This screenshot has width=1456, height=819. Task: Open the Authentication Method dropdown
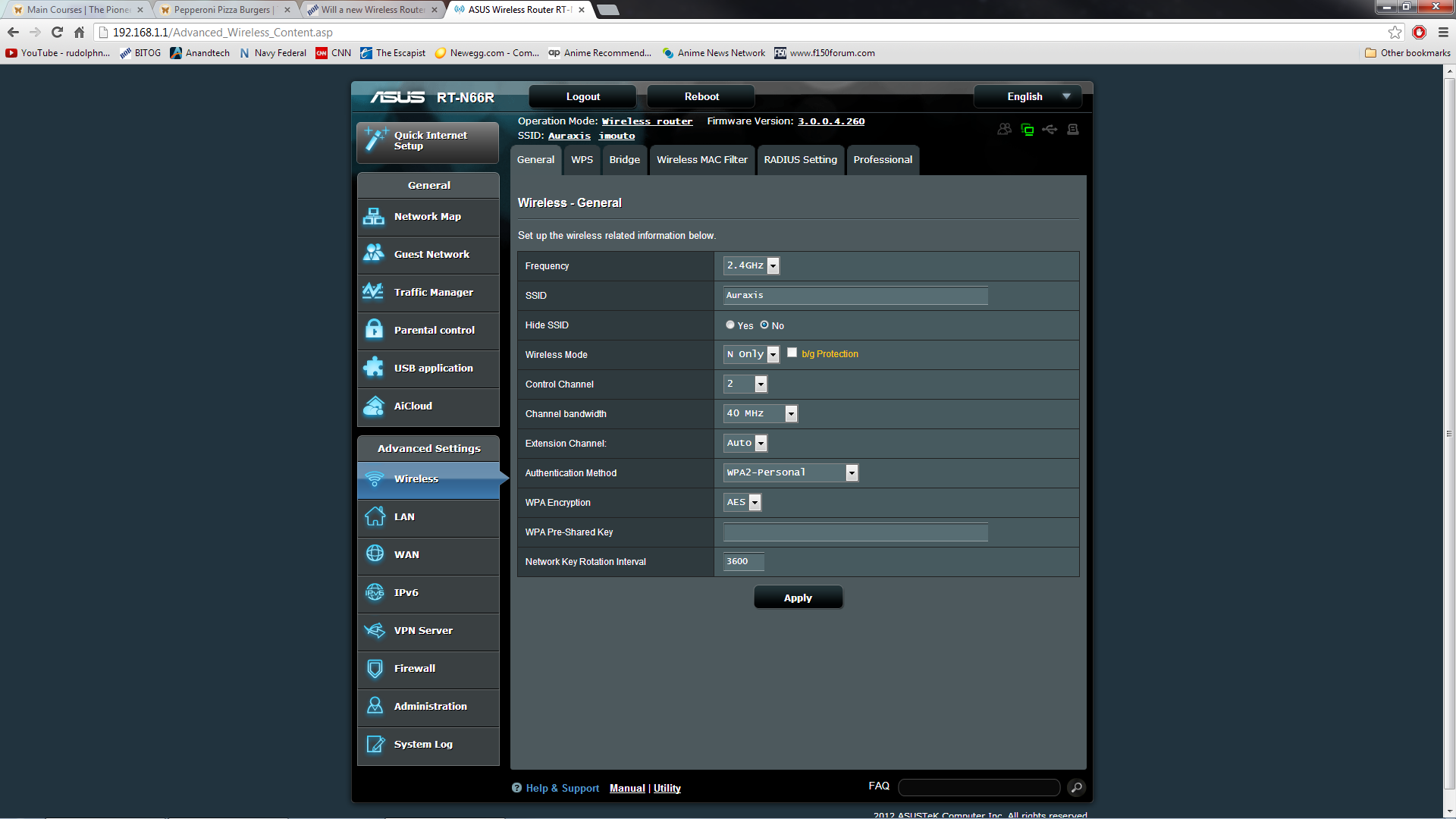click(791, 472)
